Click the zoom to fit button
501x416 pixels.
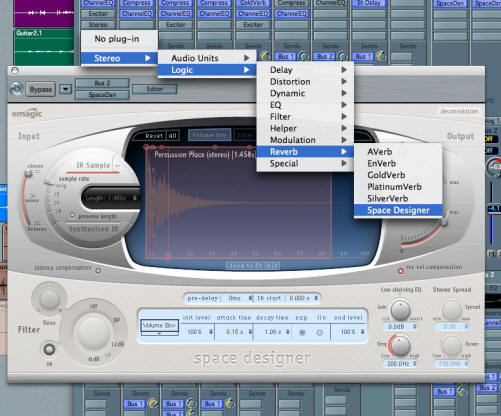[x=253, y=266]
